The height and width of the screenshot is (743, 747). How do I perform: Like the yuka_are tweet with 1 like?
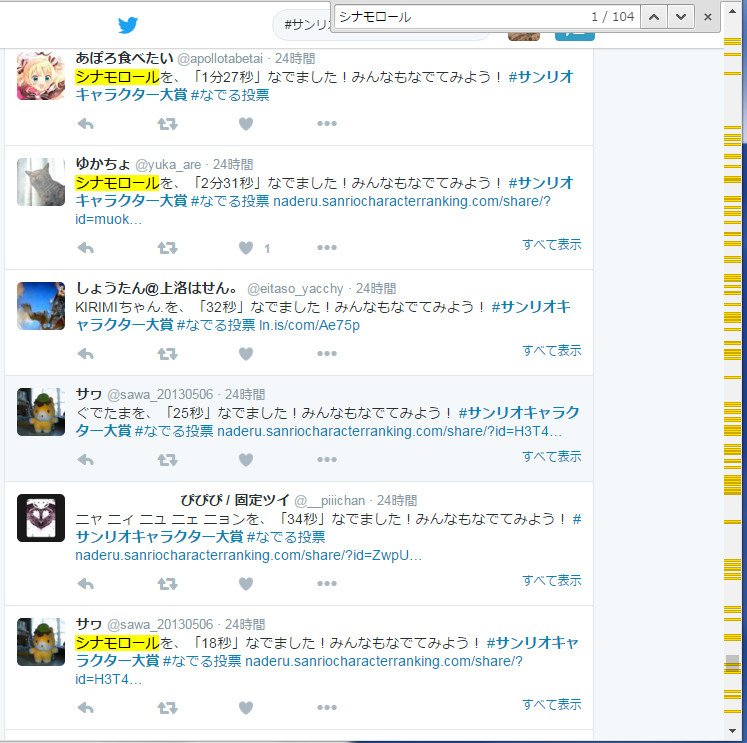tap(246, 248)
